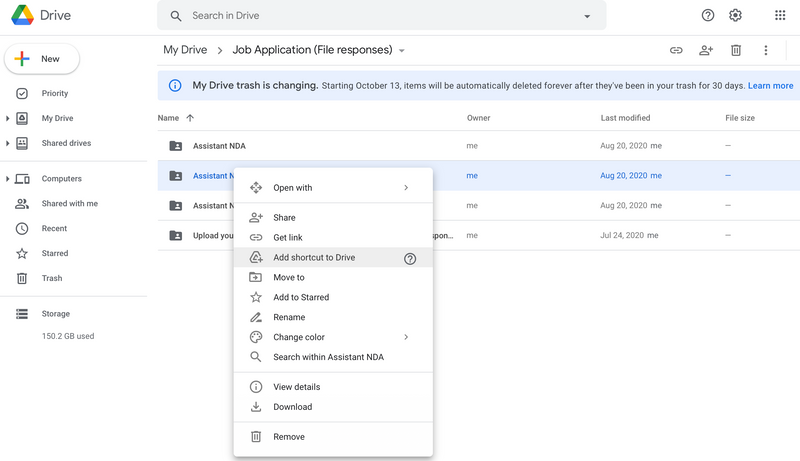Click the trash Remove toolbar icon
The image size is (800, 461).
click(x=736, y=50)
